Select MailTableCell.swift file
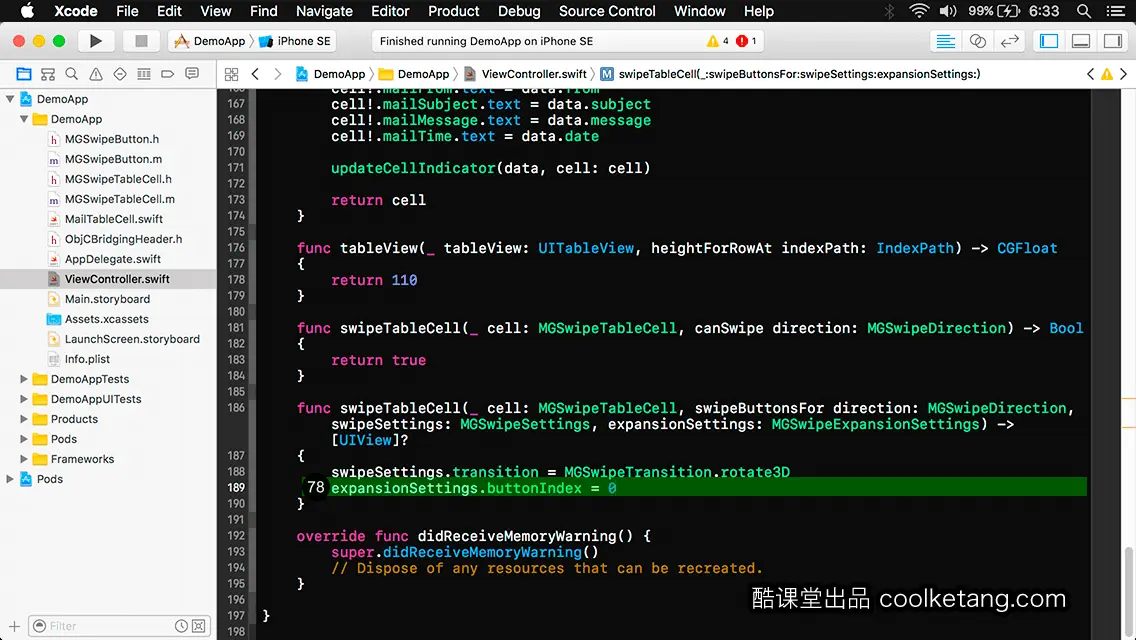Screen dimensions: 1136x640 114,219
